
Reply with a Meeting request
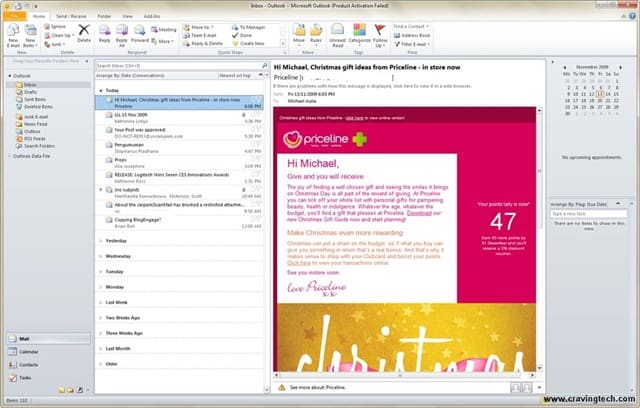pyautogui.click(x=164, y=29)
